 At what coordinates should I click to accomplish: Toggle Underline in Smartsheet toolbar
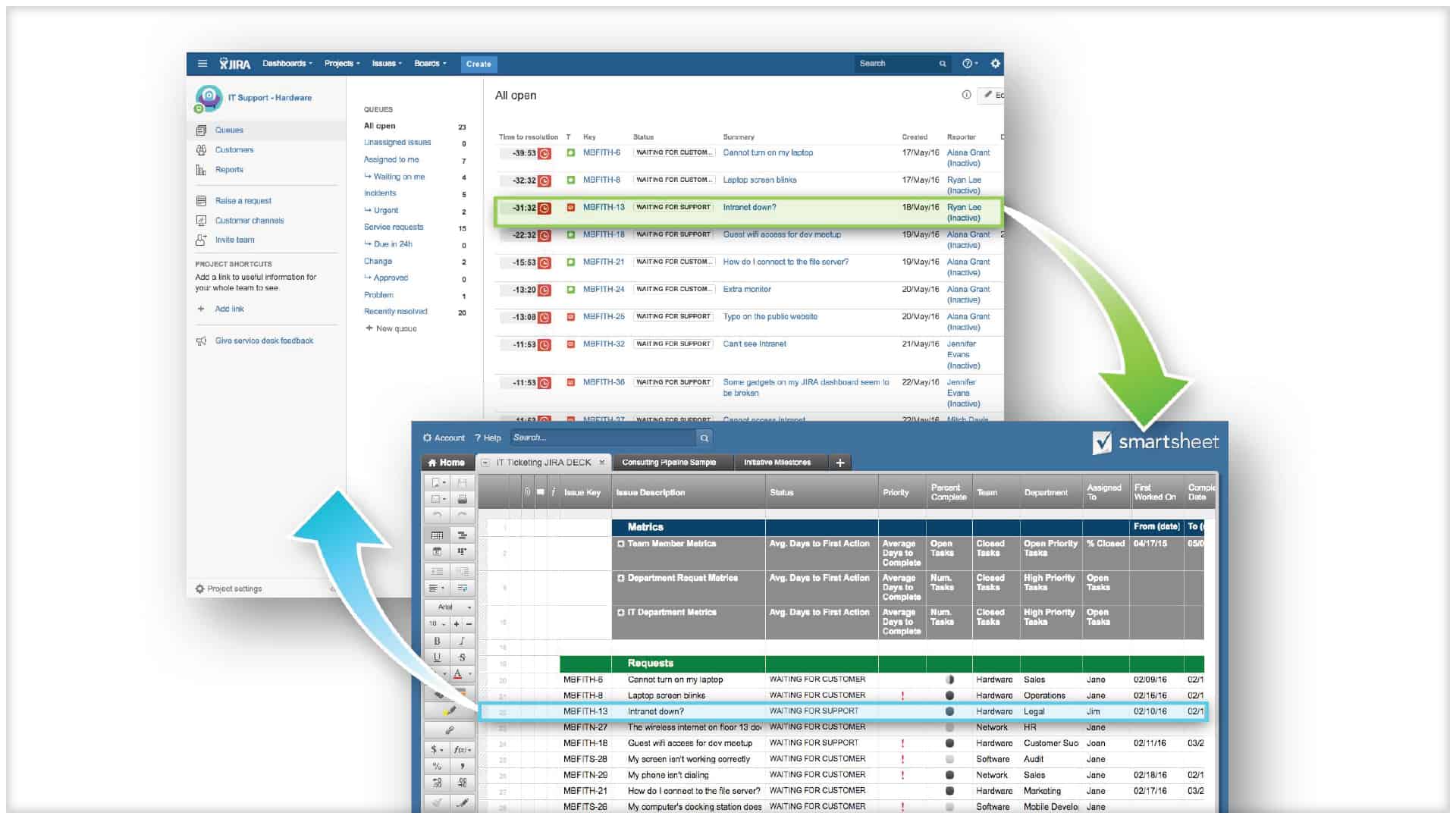pos(437,657)
